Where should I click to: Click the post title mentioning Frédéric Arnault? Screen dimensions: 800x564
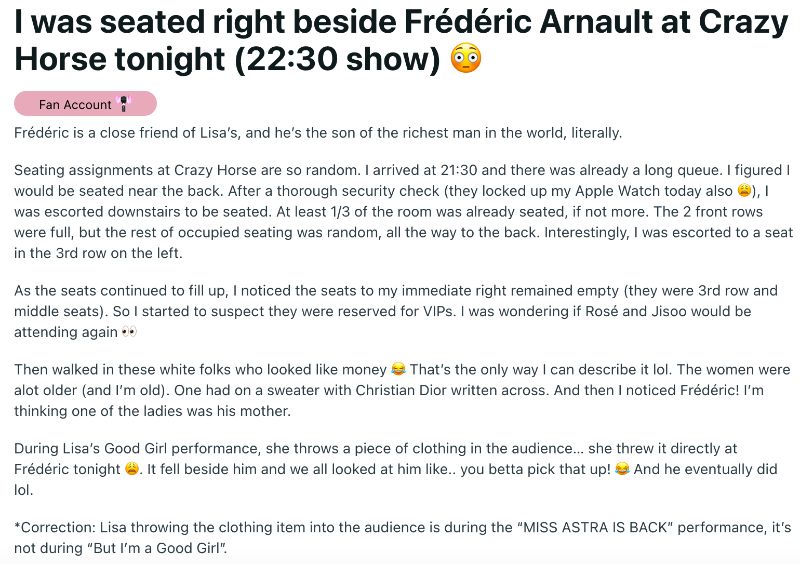tap(400, 40)
